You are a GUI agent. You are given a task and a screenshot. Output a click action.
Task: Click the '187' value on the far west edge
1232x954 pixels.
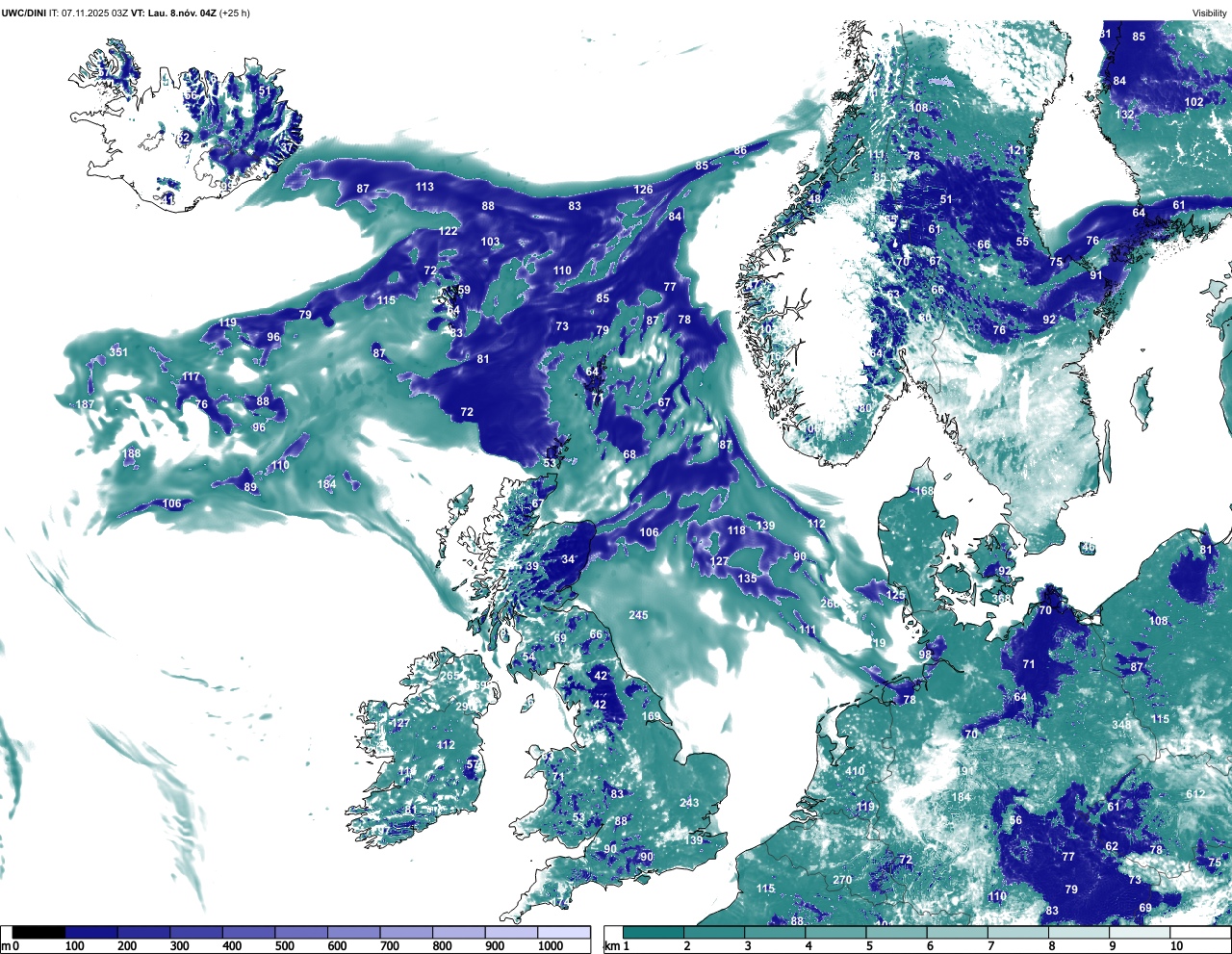click(x=86, y=404)
